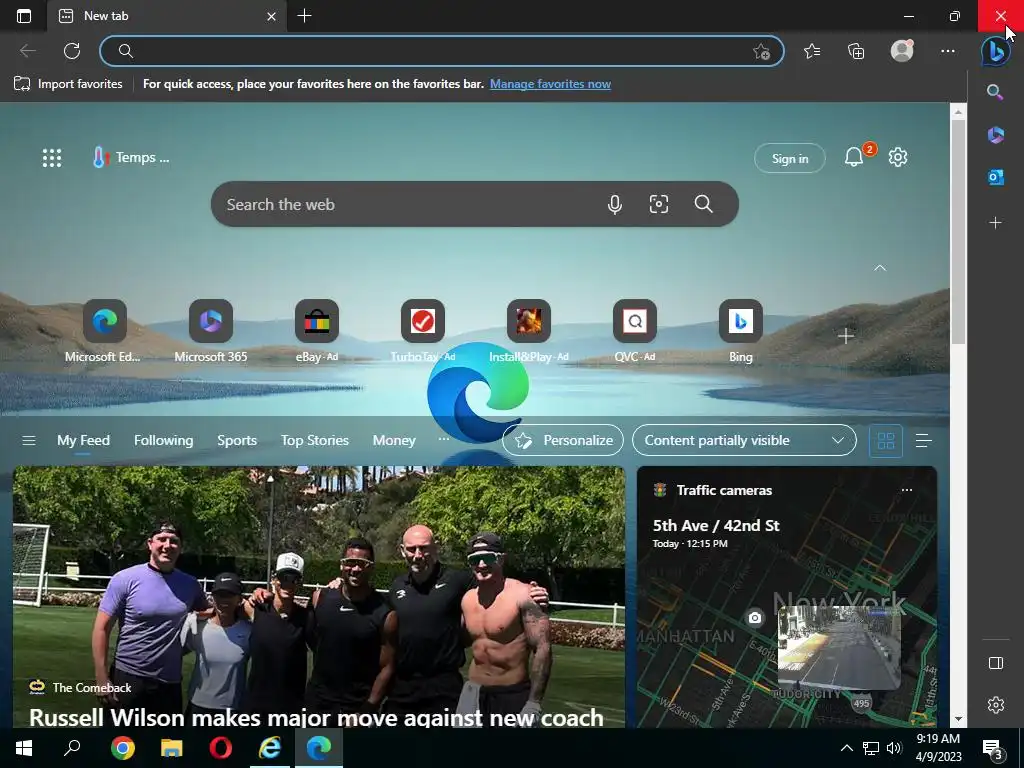Click Sign in button
1024x768 pixels.
(x=790, y=158)
